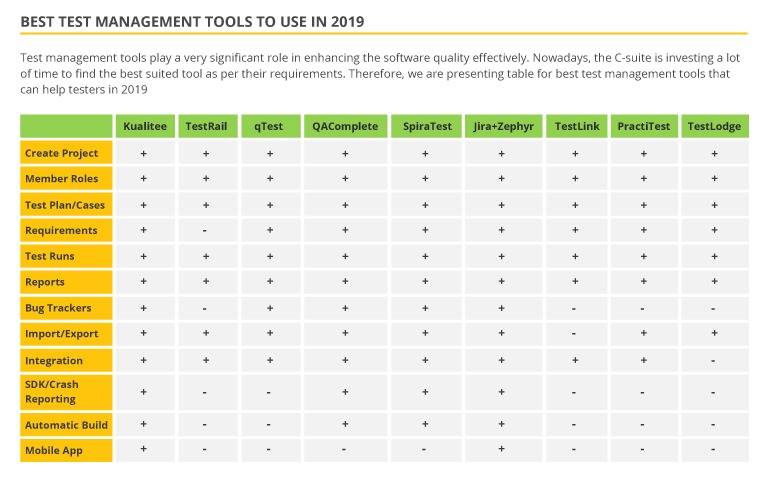Click the Requirements row label

[x=66, y=230]
